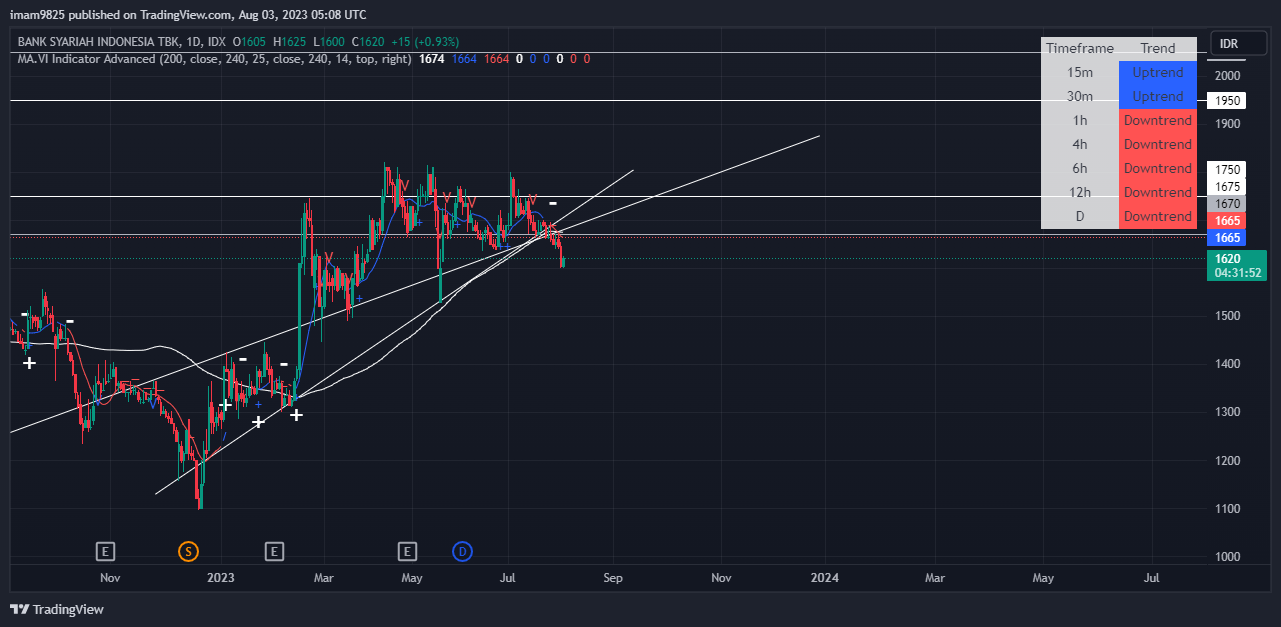Click the Uptrend cell in the 30m row
Image resolution: width=1281 pixels, height=627 pixels.
pyautogui.click(x=1158, y=96)
